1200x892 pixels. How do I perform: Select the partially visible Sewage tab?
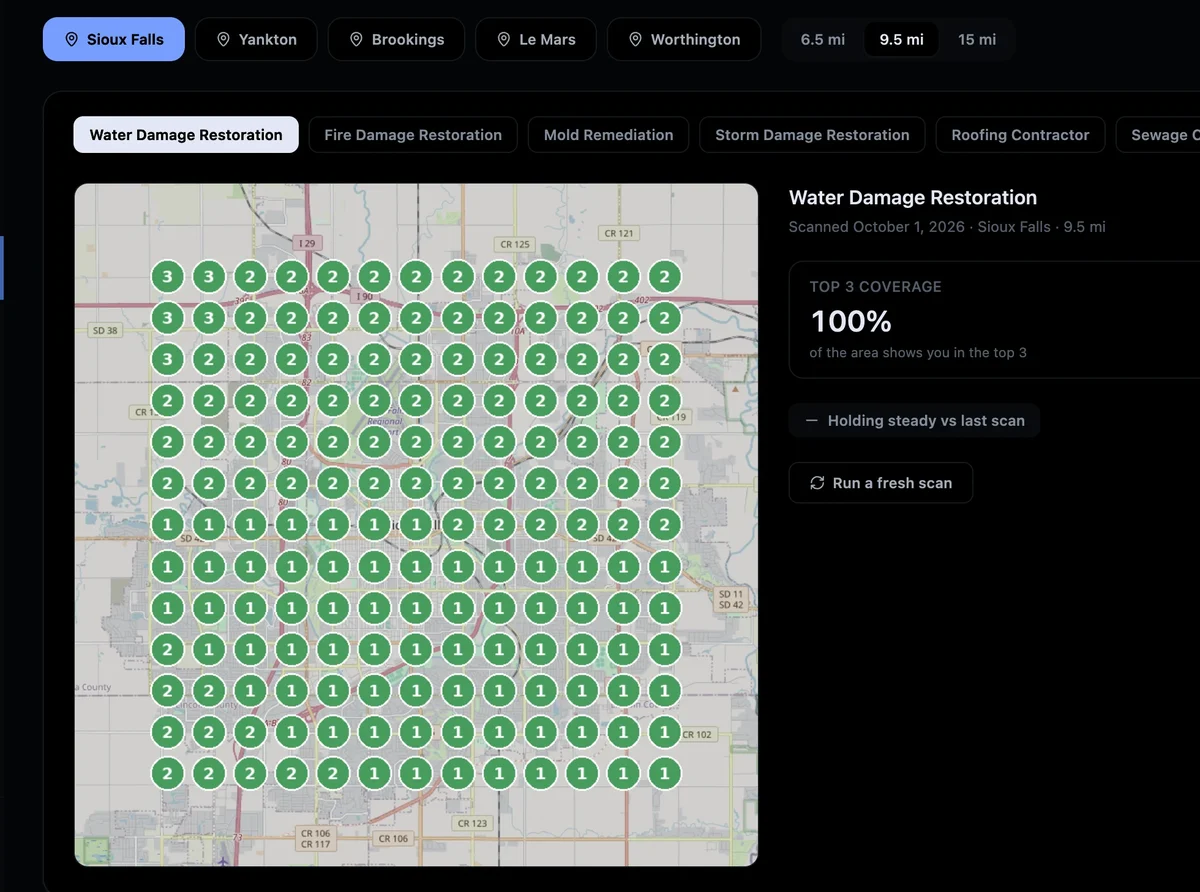click(x=1158, y=135)
